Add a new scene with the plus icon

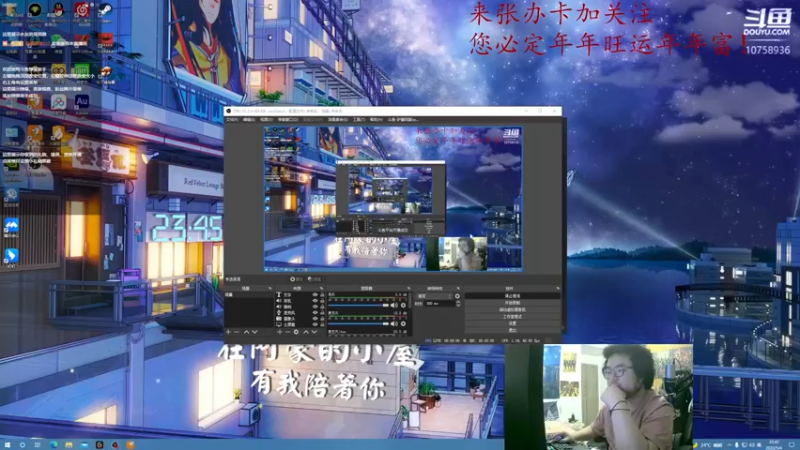(x=228, y=332)
